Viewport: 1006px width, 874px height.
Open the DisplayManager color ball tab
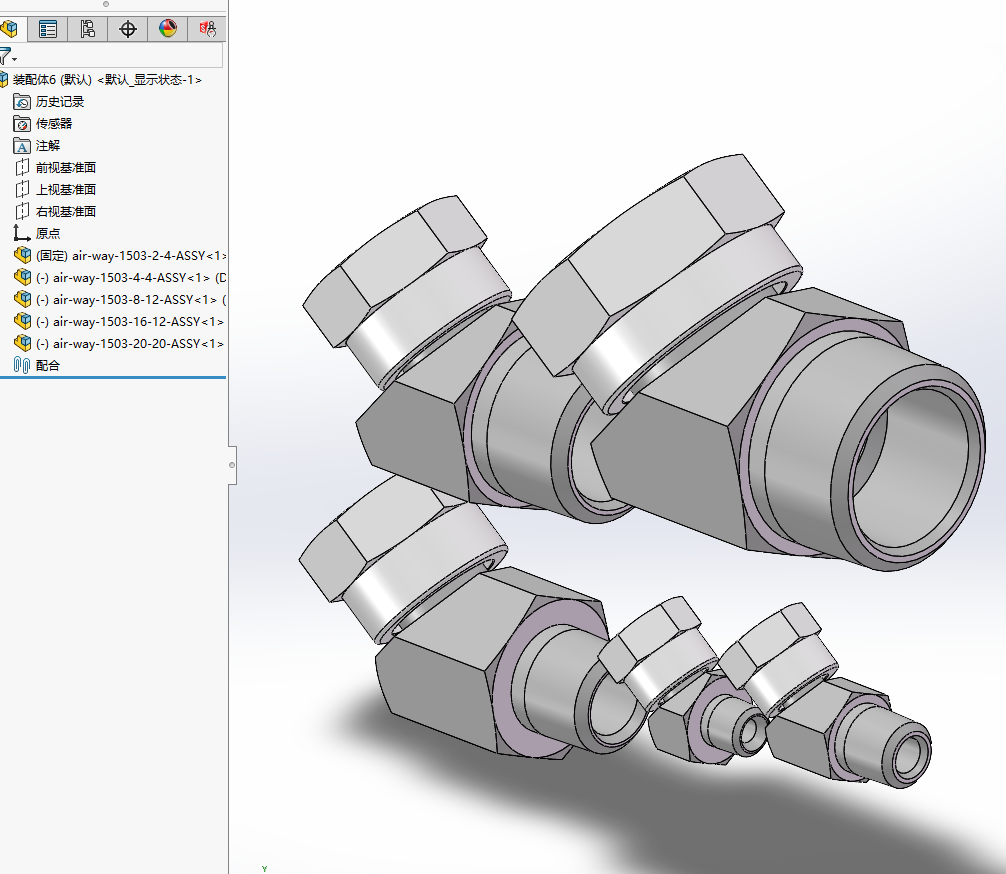point(167,29)
